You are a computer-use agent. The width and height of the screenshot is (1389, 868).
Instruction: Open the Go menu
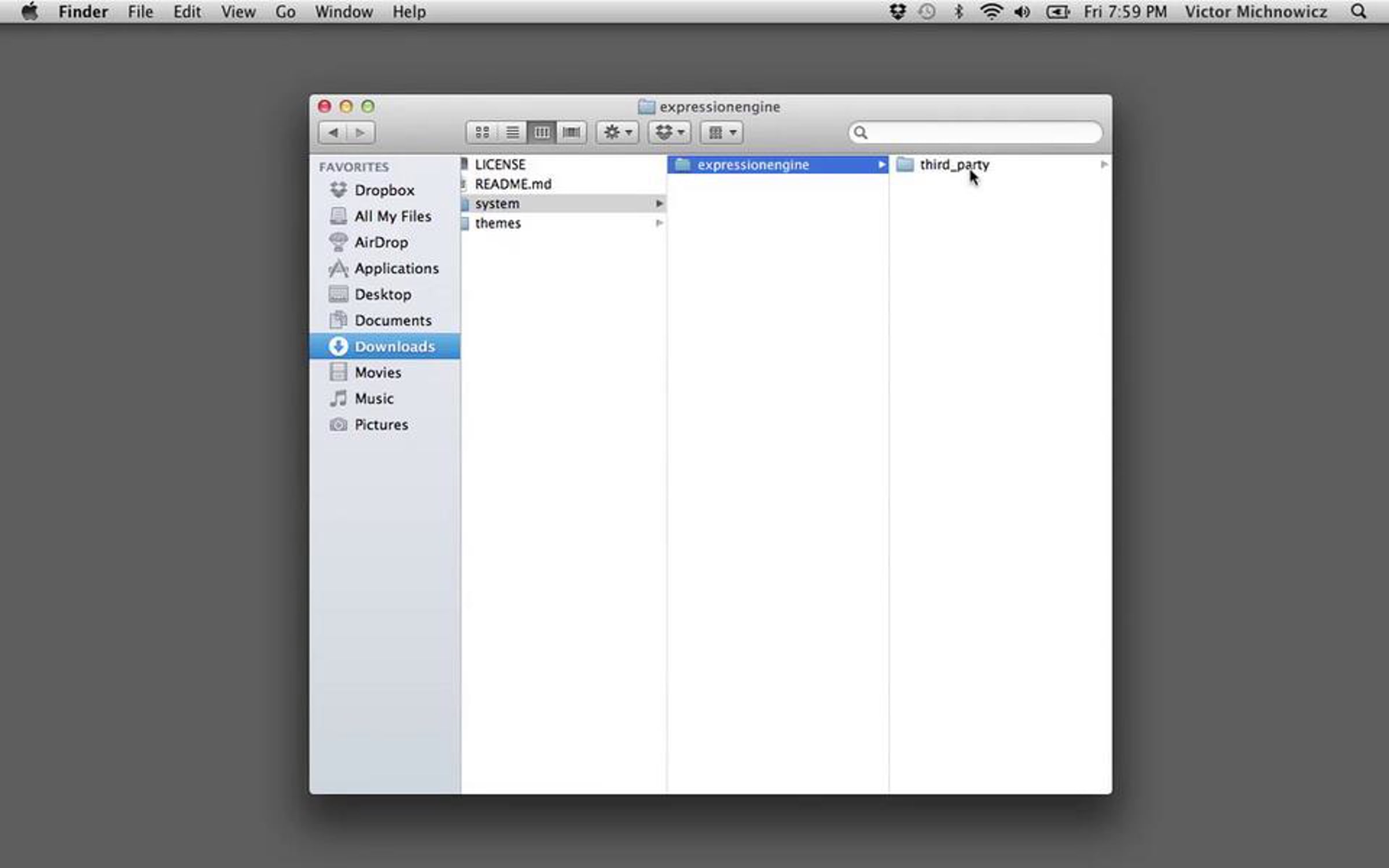[x=285, y=12]
